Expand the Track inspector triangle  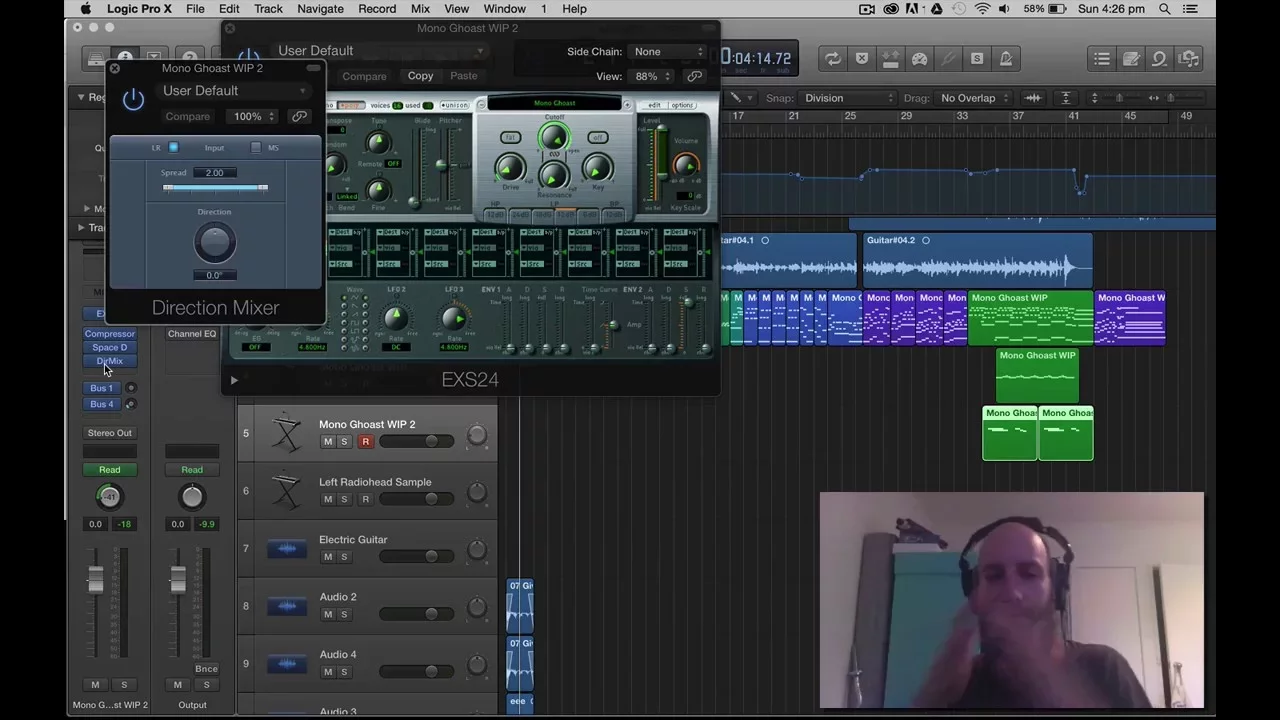pyautogui.click(x=81, y=228)
